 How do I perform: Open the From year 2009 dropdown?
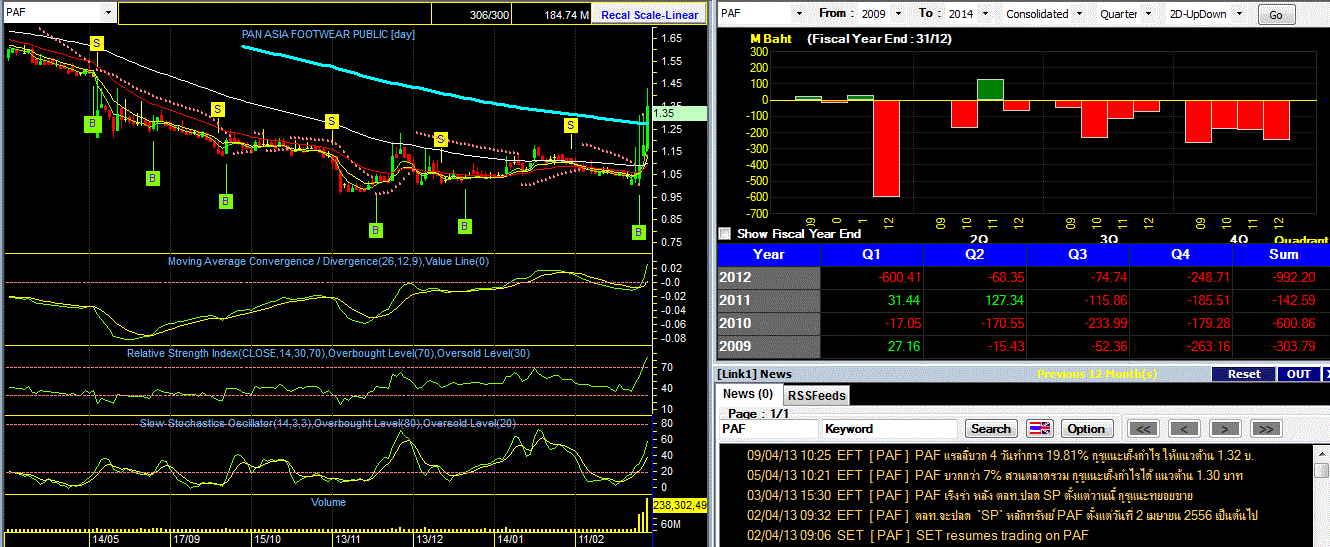[x=897, y=14]
